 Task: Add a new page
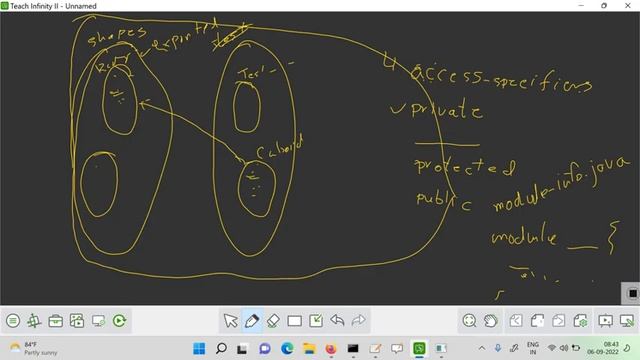pyautogui.click(x=537, y=321)
